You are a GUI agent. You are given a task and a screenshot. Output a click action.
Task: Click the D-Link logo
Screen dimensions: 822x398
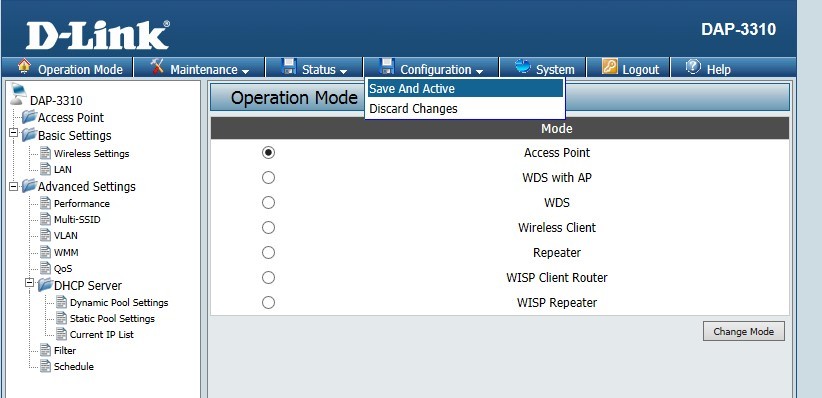click(98, 35)
